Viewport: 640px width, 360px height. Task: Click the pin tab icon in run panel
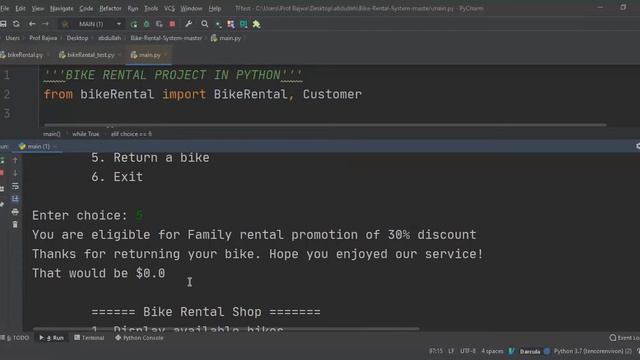tap(2, 204)
